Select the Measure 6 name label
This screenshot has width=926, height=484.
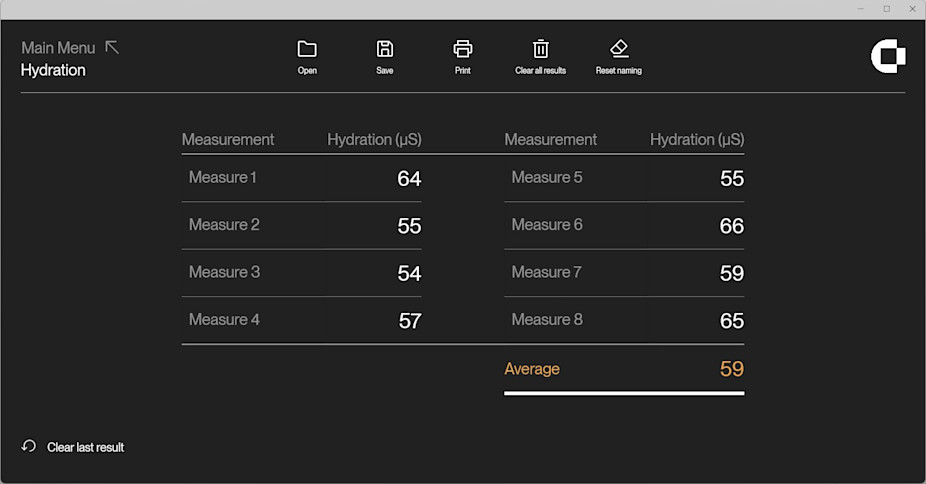click(547, 225)
